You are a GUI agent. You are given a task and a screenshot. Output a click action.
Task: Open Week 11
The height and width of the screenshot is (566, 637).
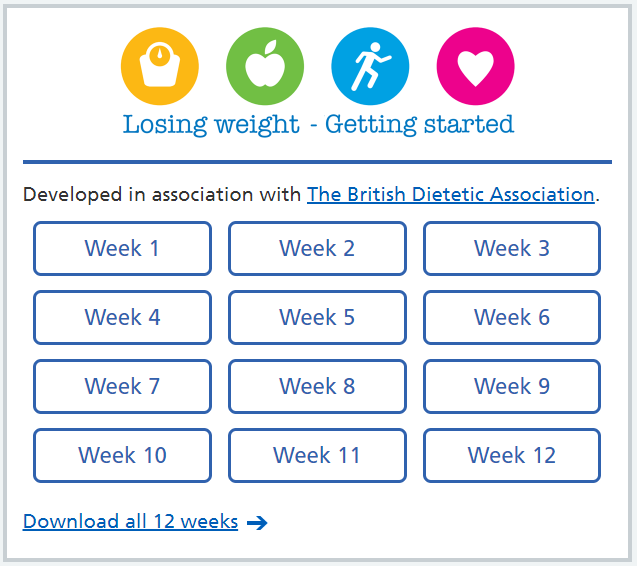pyautogui.click(x=317, y=455)
